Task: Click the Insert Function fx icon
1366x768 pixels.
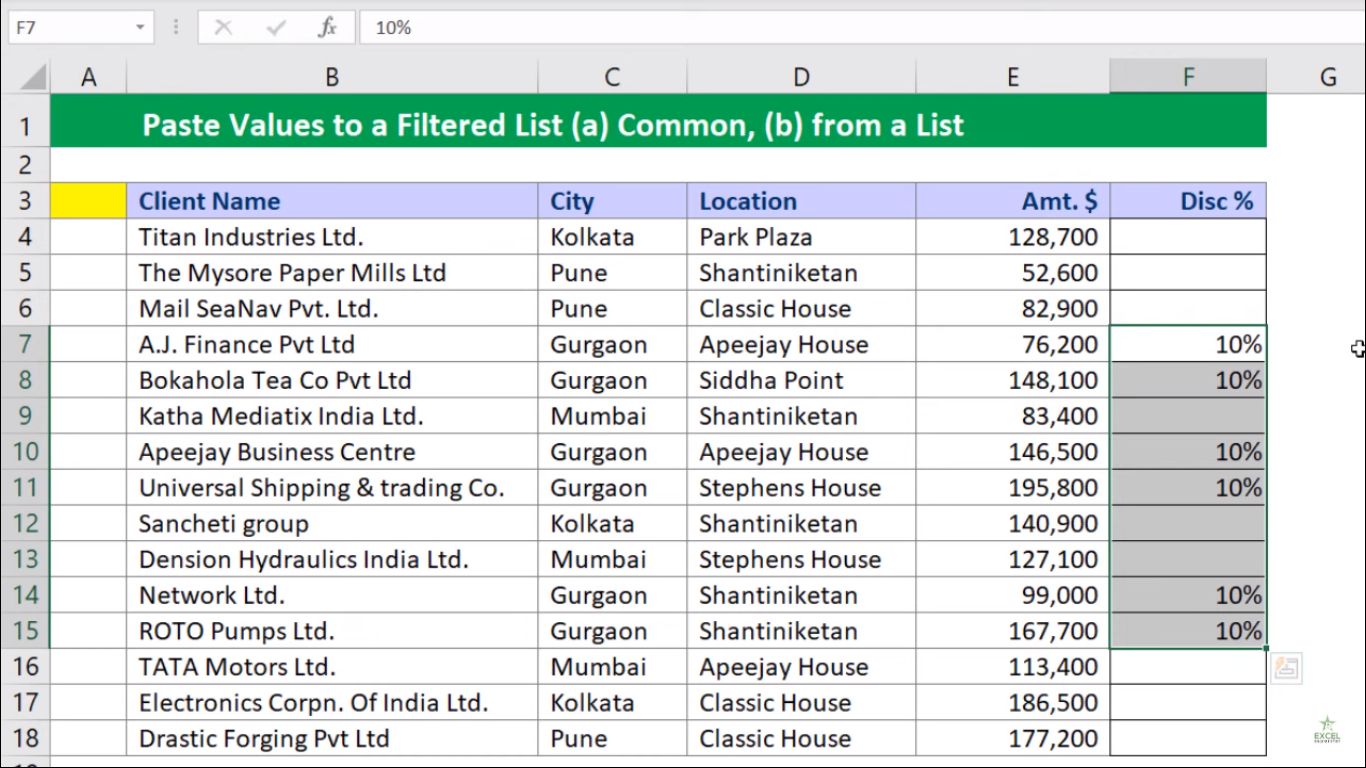Action: coord(327,27)
